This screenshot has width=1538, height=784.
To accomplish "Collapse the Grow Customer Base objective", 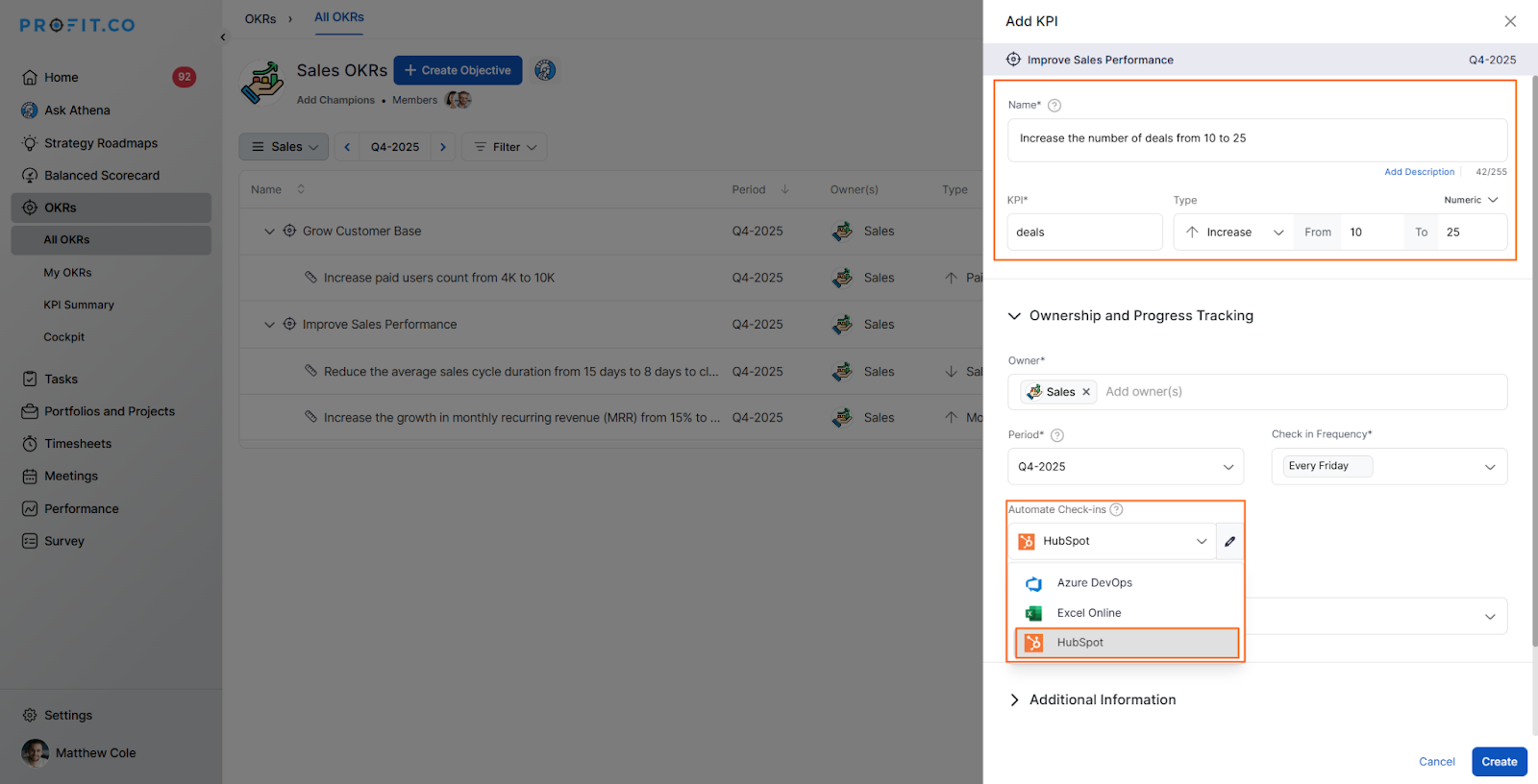I will [269, 232].
